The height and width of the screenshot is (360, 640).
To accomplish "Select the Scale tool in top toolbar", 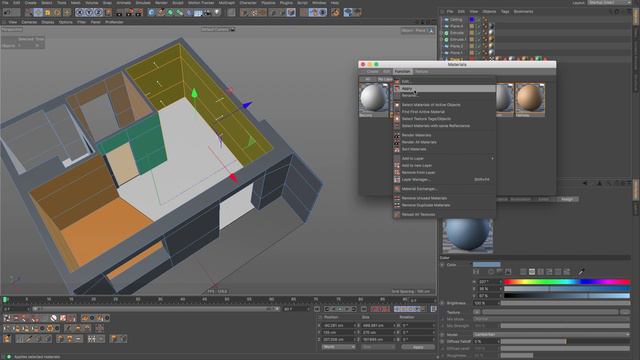I will [x=47, y=13].
